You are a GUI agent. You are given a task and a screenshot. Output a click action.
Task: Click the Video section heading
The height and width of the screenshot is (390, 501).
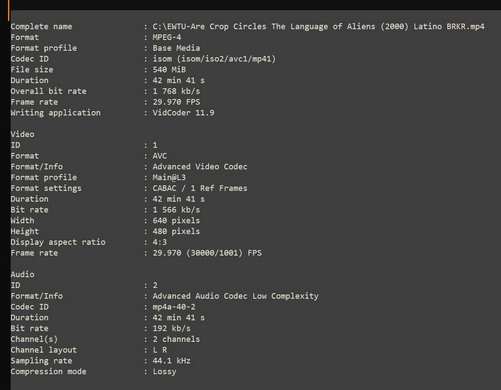(22, 134)
